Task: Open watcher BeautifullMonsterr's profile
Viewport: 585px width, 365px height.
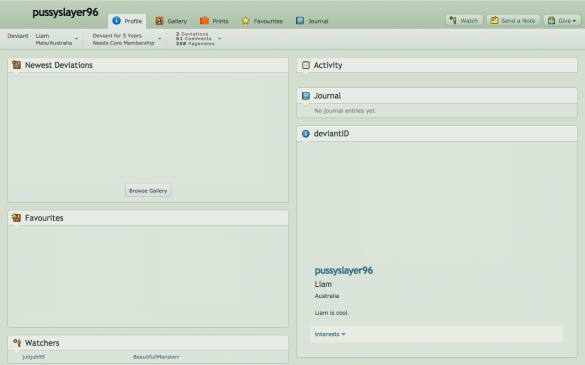Action: tap(156, 357)
